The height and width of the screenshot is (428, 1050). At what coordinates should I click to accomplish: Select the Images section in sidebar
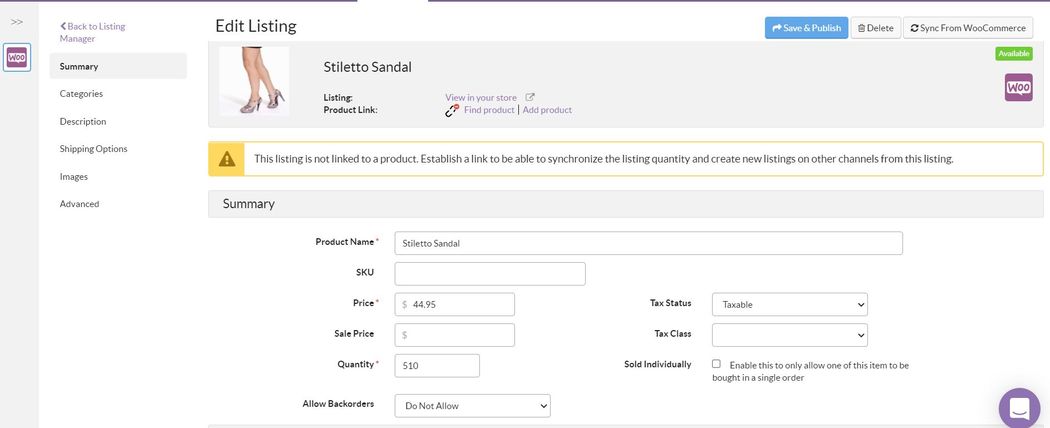coord(74,176)
